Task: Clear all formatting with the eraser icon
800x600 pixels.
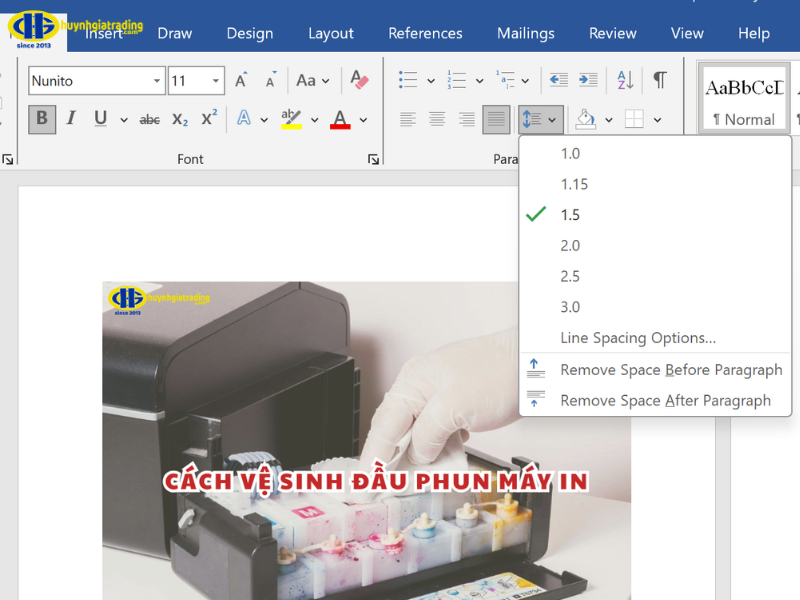Action: tap(358, 79)
